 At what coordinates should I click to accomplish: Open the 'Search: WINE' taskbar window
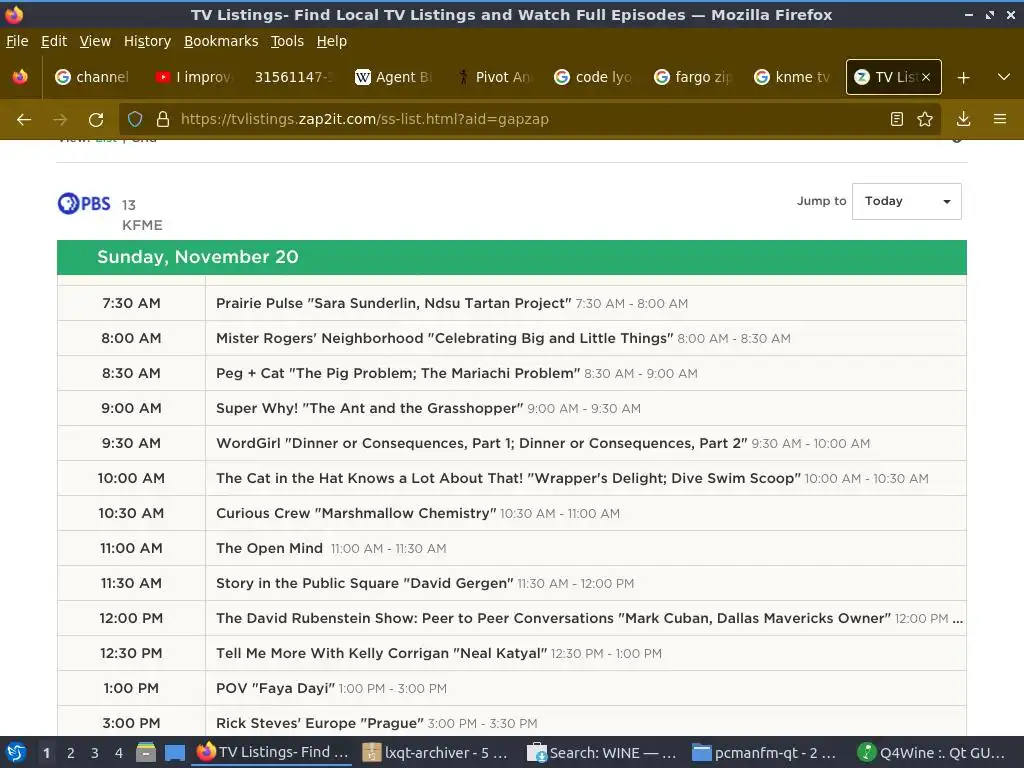601,753
